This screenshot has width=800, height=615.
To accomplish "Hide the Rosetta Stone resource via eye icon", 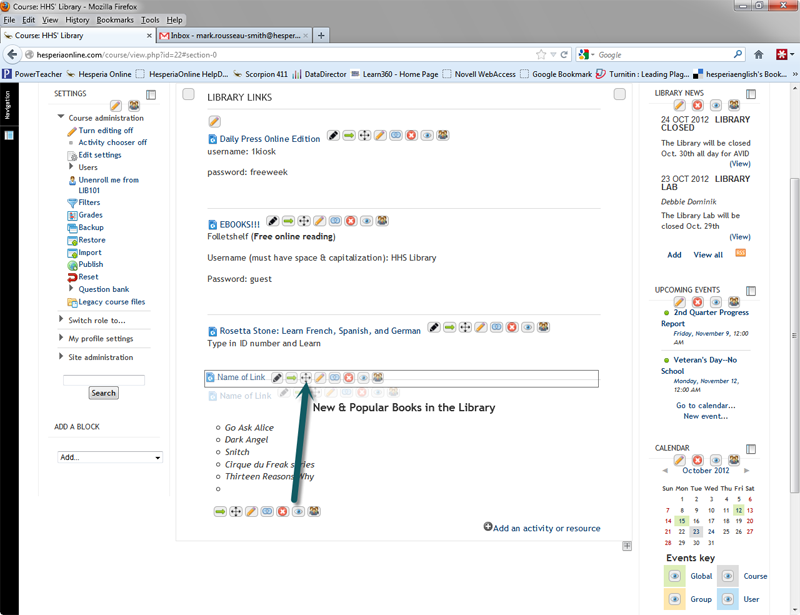I will [528, 327].
